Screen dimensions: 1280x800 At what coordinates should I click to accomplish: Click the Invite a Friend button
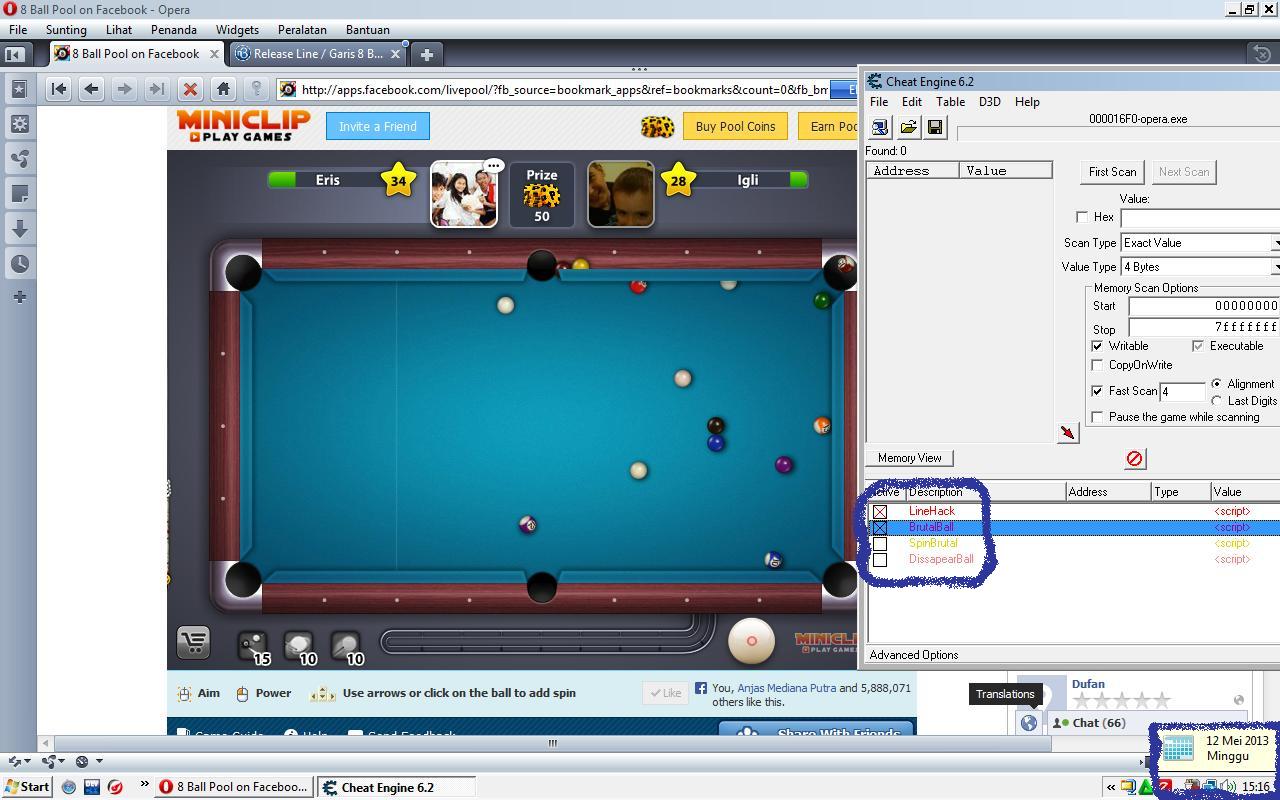coord(378,127)
